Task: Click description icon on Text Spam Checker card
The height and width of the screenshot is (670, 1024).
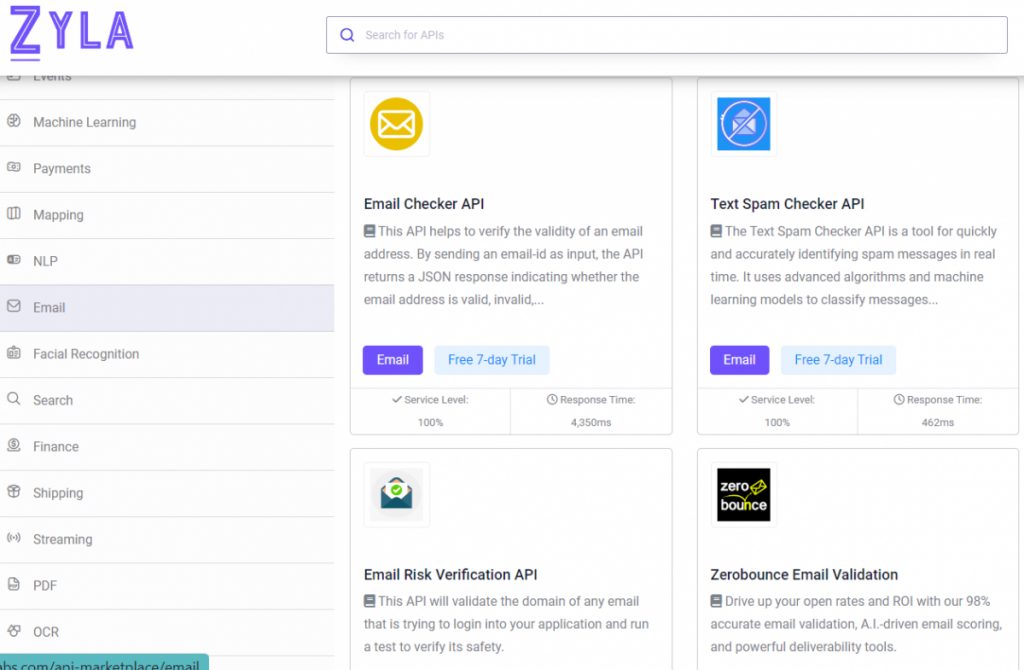Action: [x=716, y=231]
